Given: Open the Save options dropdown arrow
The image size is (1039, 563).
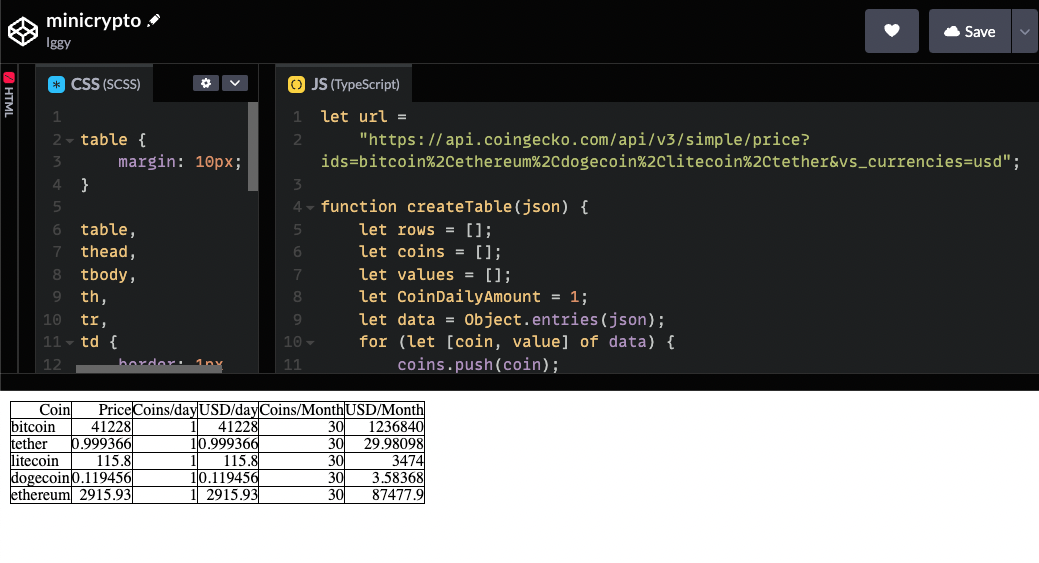Looking at the screenshot, I should point(1025,31).
